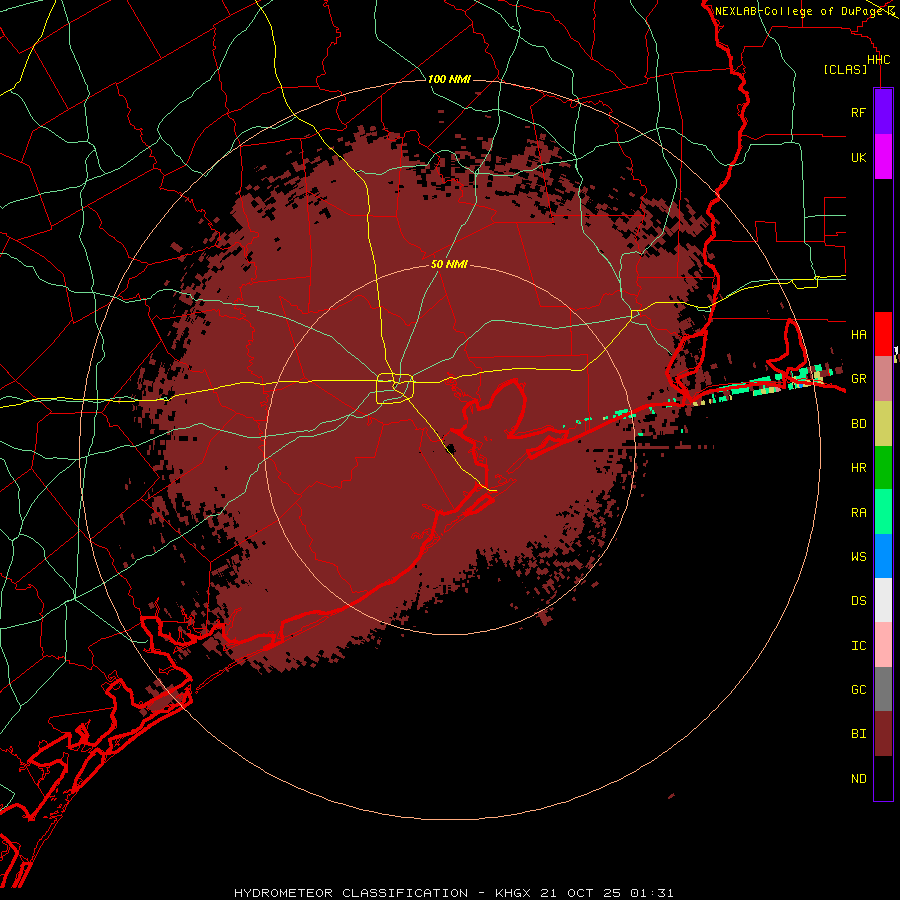
Task: Click the 'RF' legend label
Action: click(858, 112)
